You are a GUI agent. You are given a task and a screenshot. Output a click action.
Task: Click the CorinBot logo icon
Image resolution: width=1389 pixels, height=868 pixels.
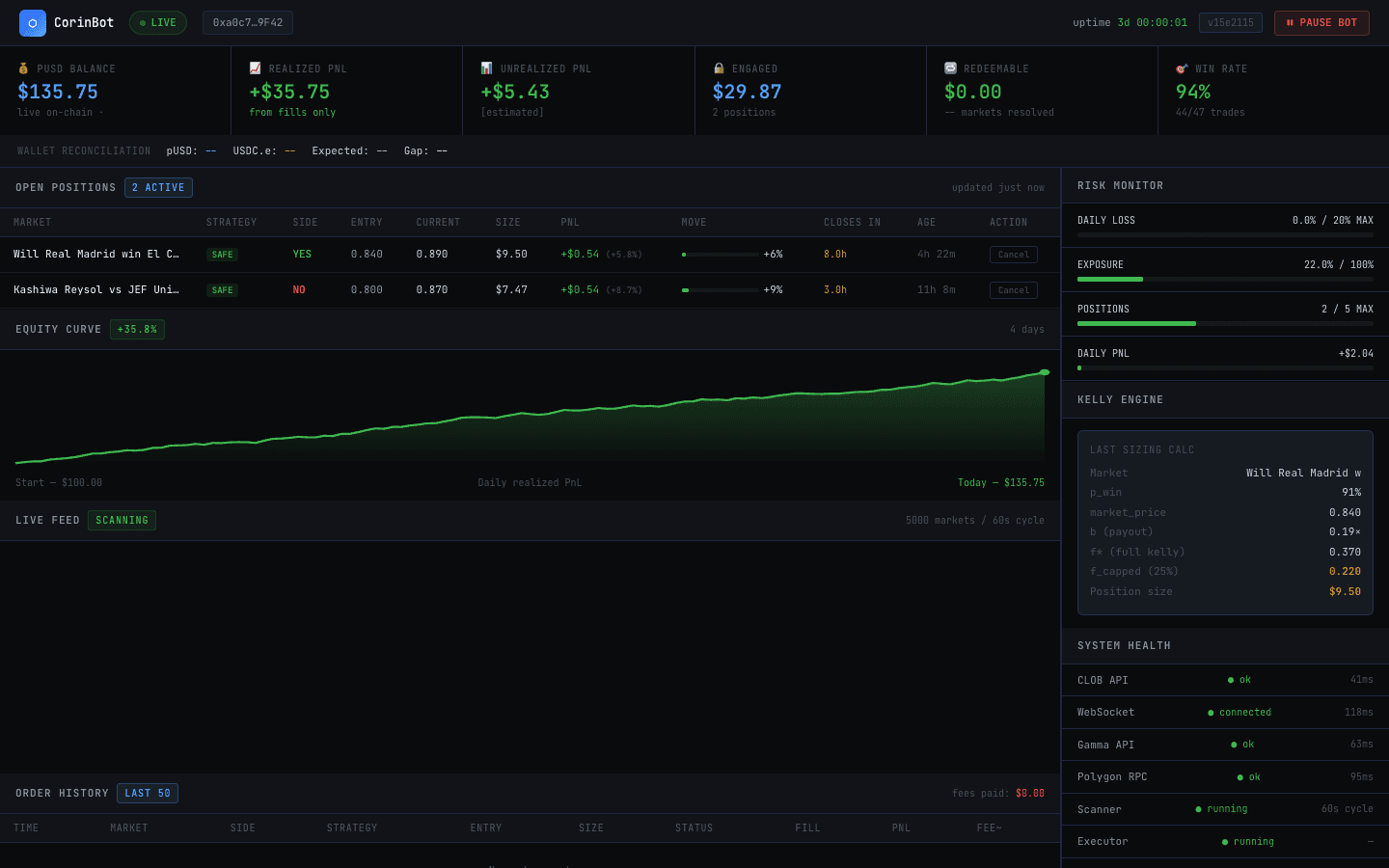[33, 22]
